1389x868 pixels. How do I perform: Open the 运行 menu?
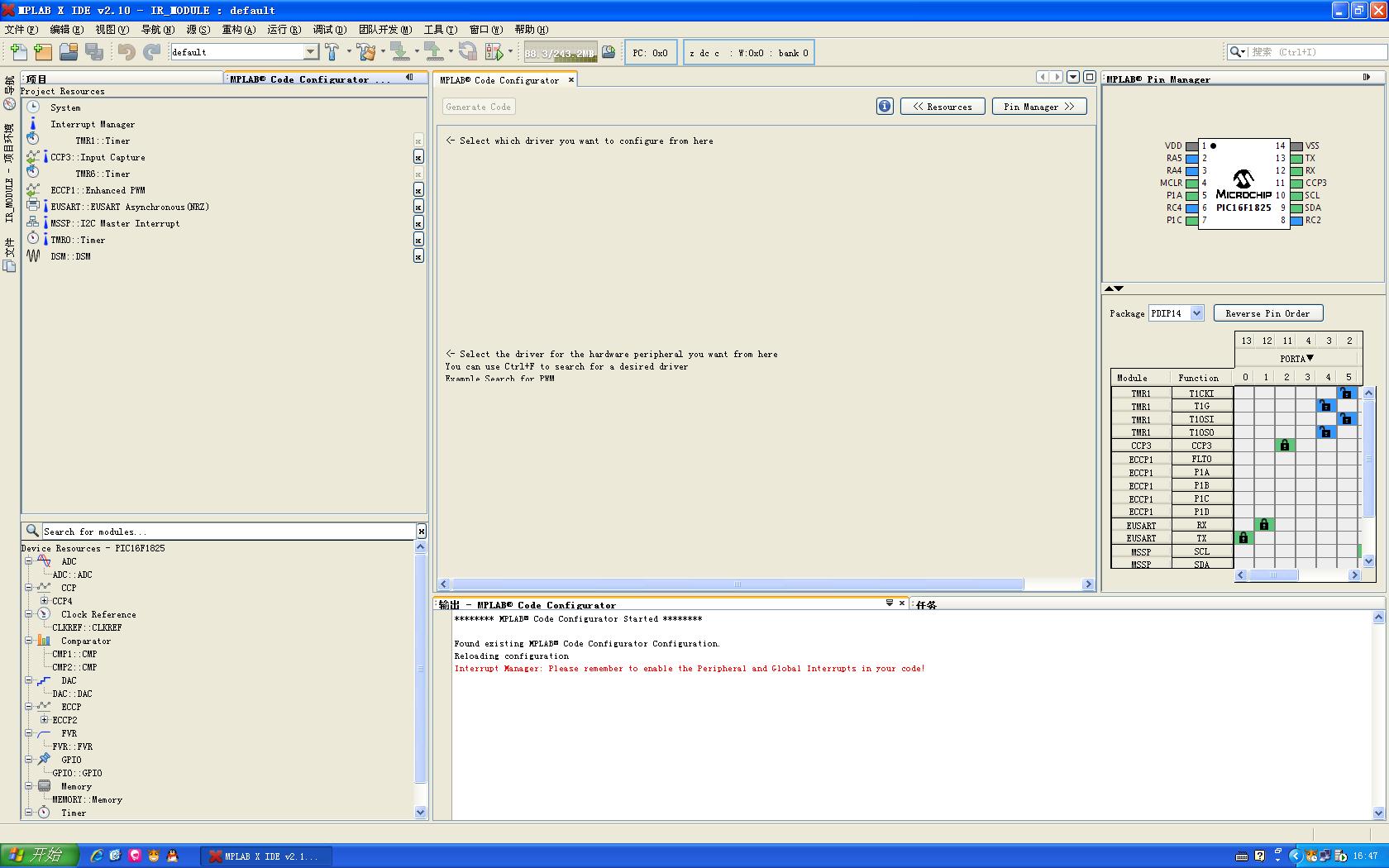[284, 29]
